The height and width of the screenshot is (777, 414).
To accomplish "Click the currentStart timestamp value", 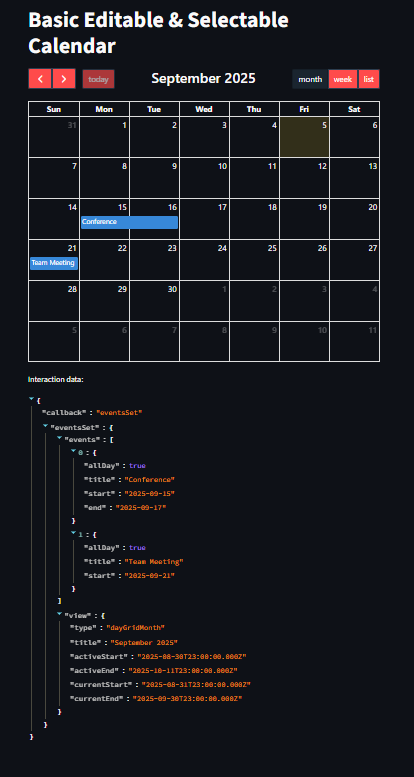I will click(196, 684).
